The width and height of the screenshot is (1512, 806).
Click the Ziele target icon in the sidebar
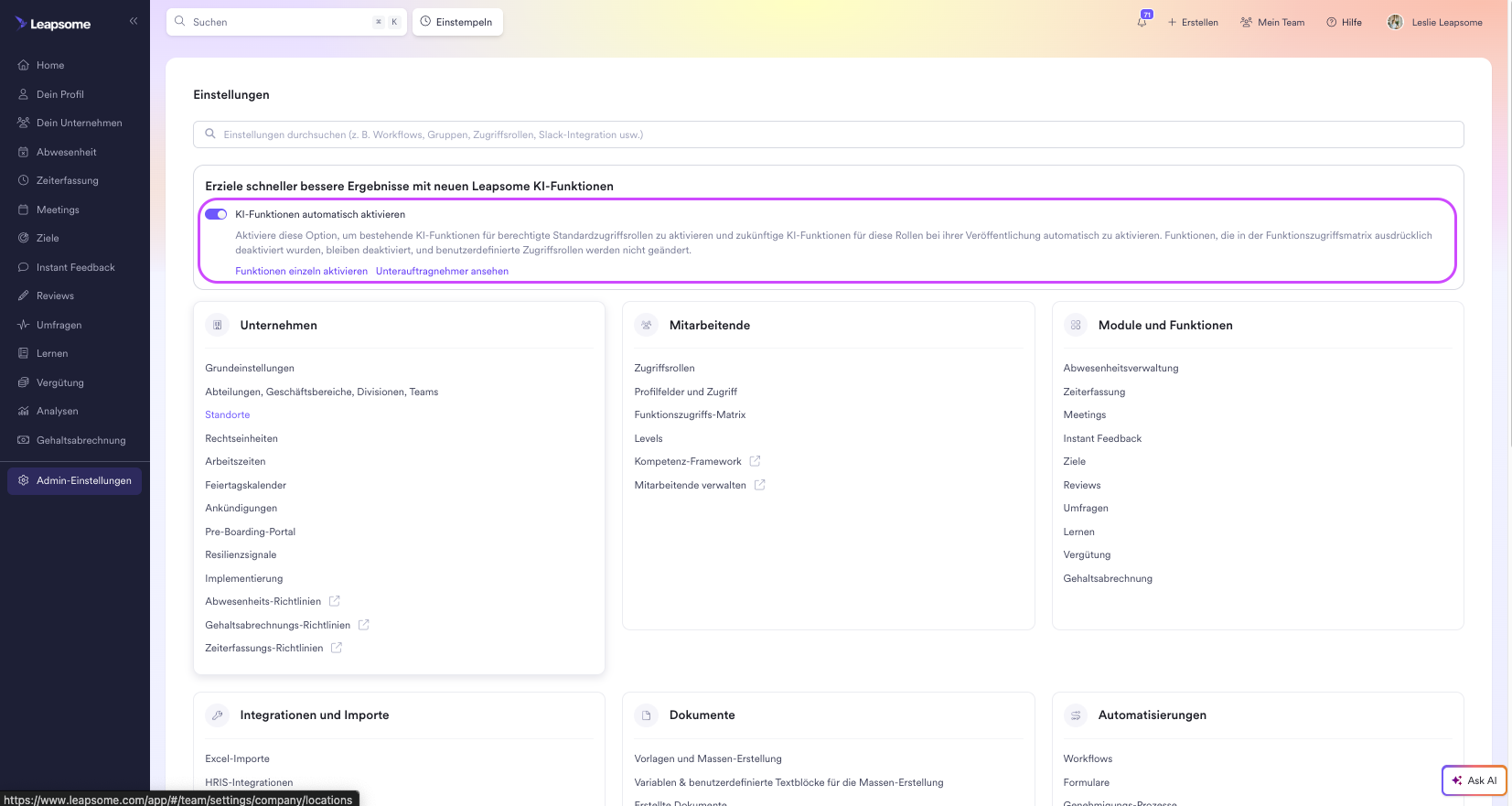(24, 238)
